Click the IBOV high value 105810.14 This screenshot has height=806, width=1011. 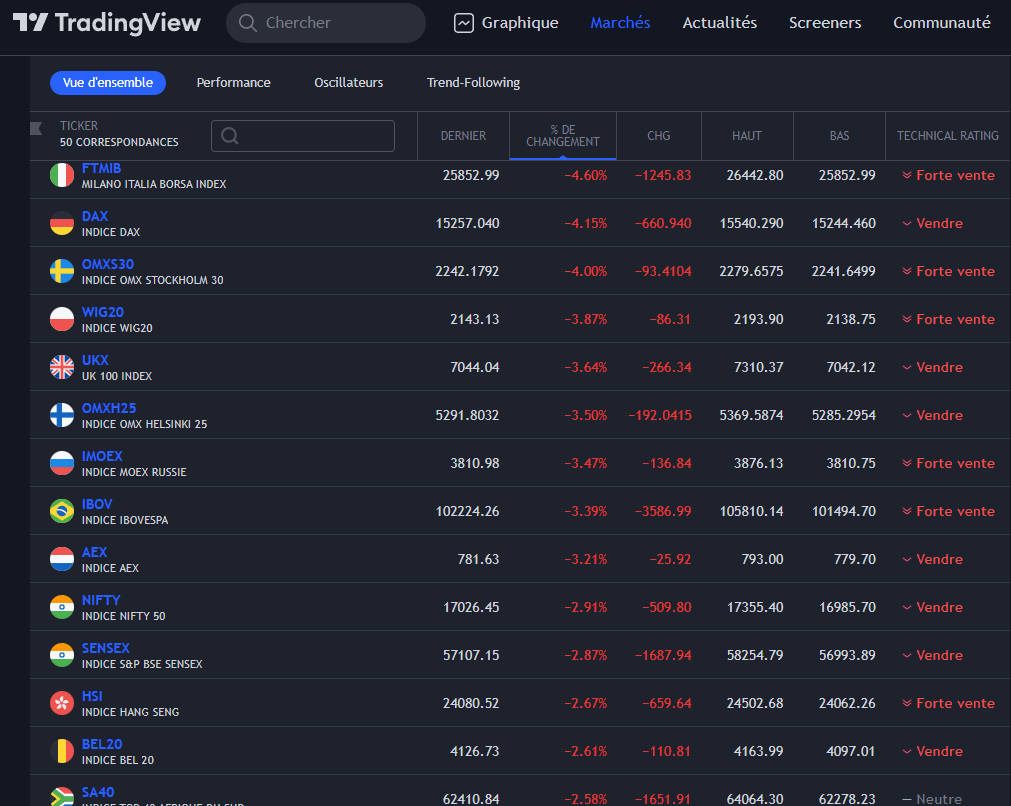click(751, 511)
